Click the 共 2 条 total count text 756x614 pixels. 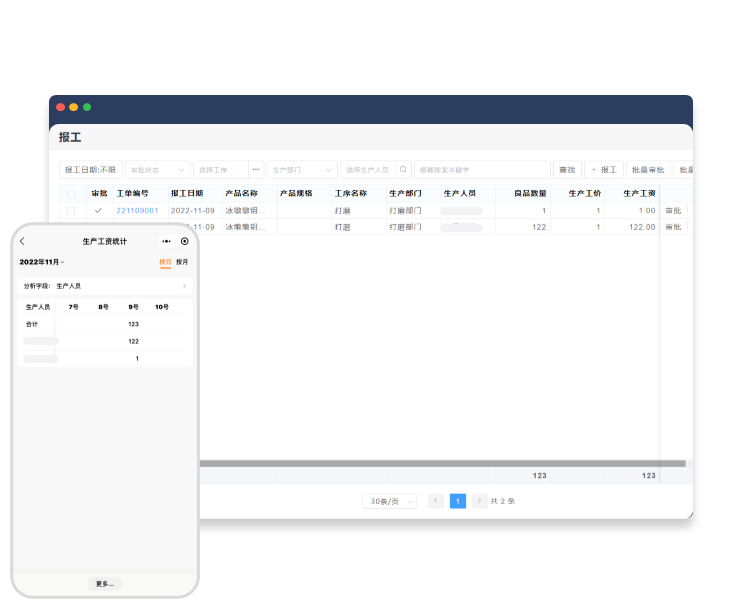503,501
